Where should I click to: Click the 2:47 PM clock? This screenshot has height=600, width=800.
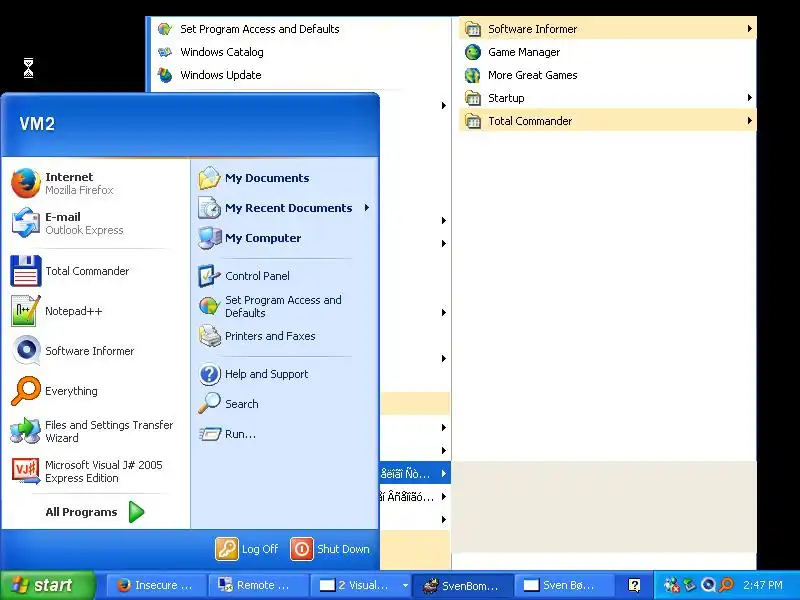tap(762, 585)
